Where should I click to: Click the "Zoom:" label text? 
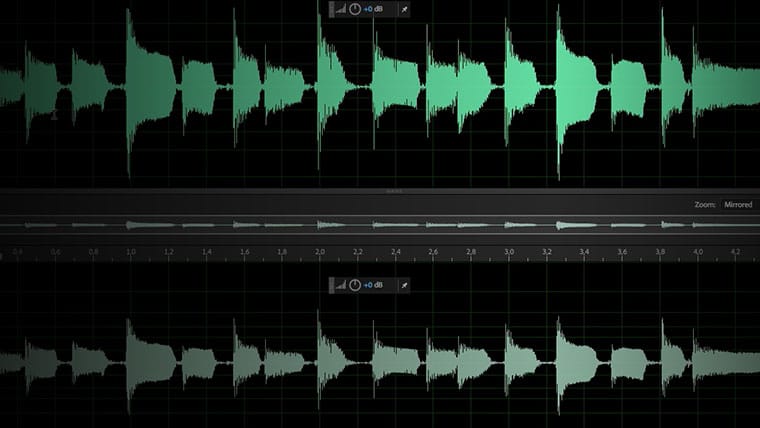(x=705, y=205)
